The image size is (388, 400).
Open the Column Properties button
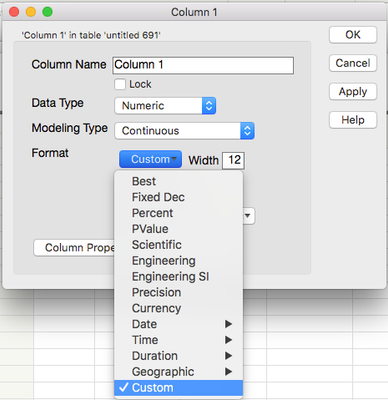74,248
